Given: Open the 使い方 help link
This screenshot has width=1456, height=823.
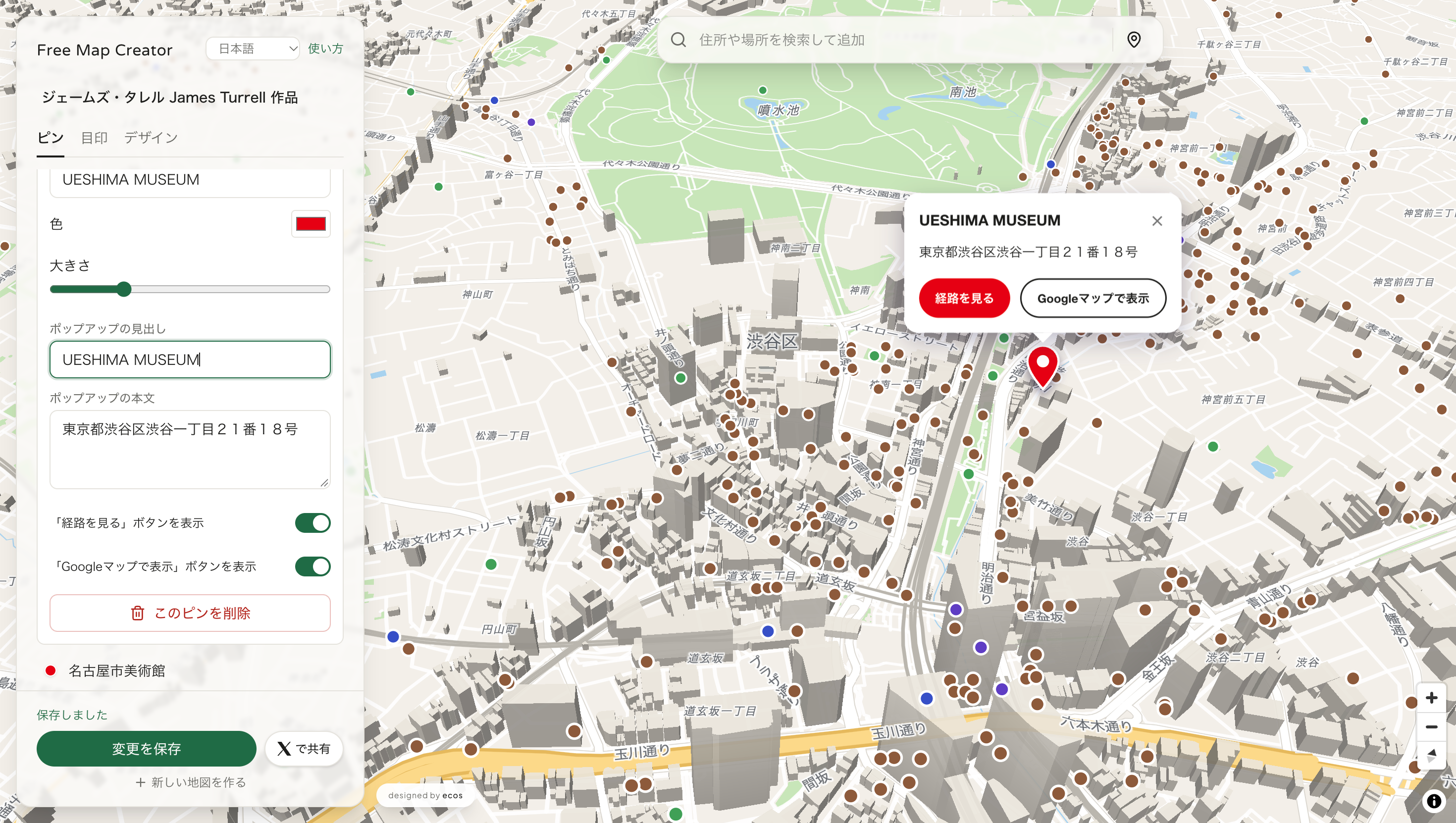Looking at the screenshot, I should (325, 49).
